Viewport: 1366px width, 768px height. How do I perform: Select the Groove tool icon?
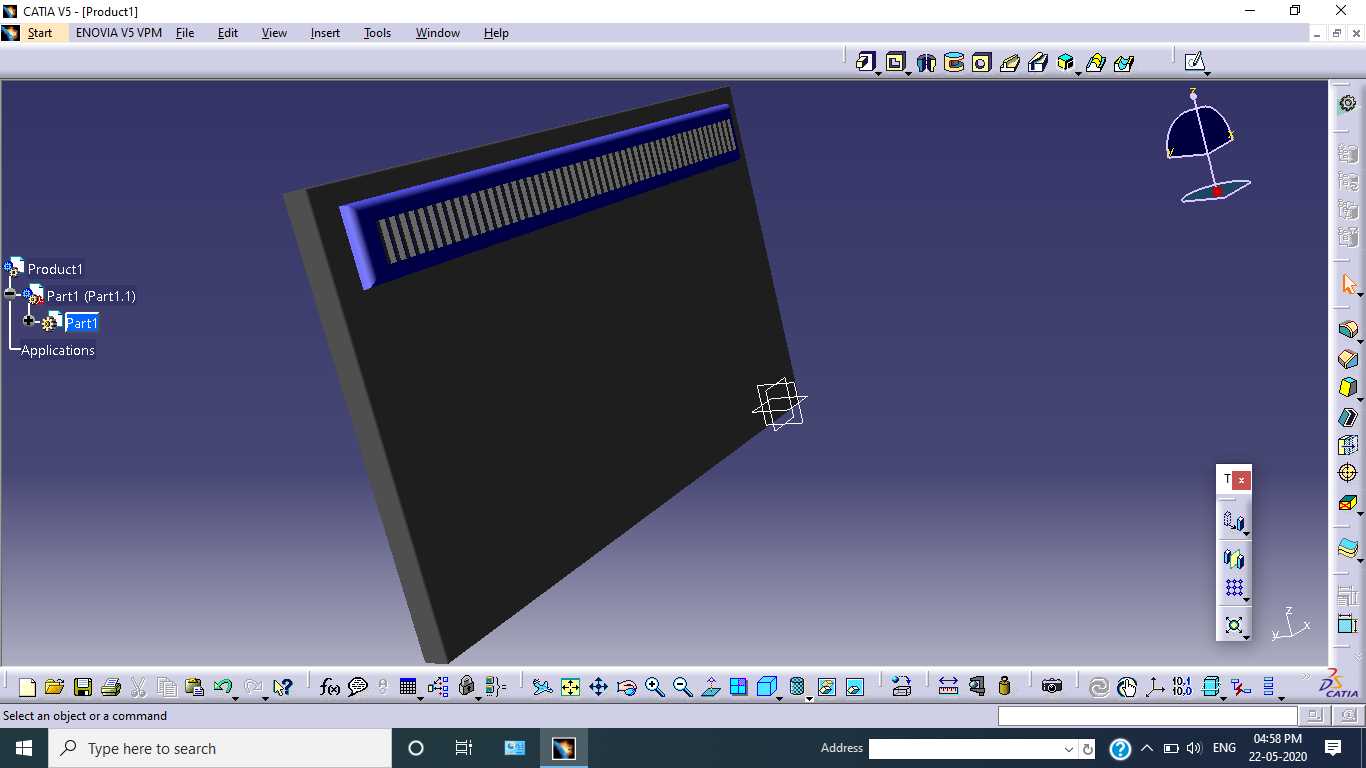(954, 62)
